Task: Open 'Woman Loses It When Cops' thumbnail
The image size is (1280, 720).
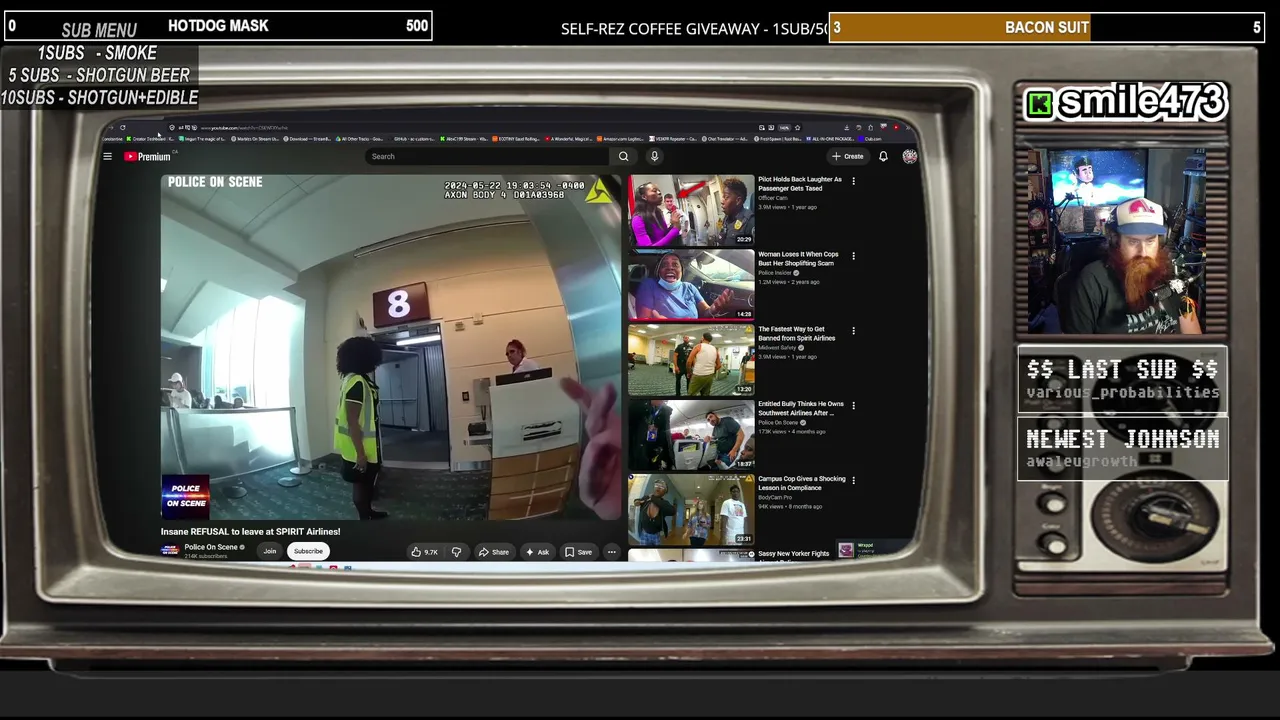Action: (691, 285)
